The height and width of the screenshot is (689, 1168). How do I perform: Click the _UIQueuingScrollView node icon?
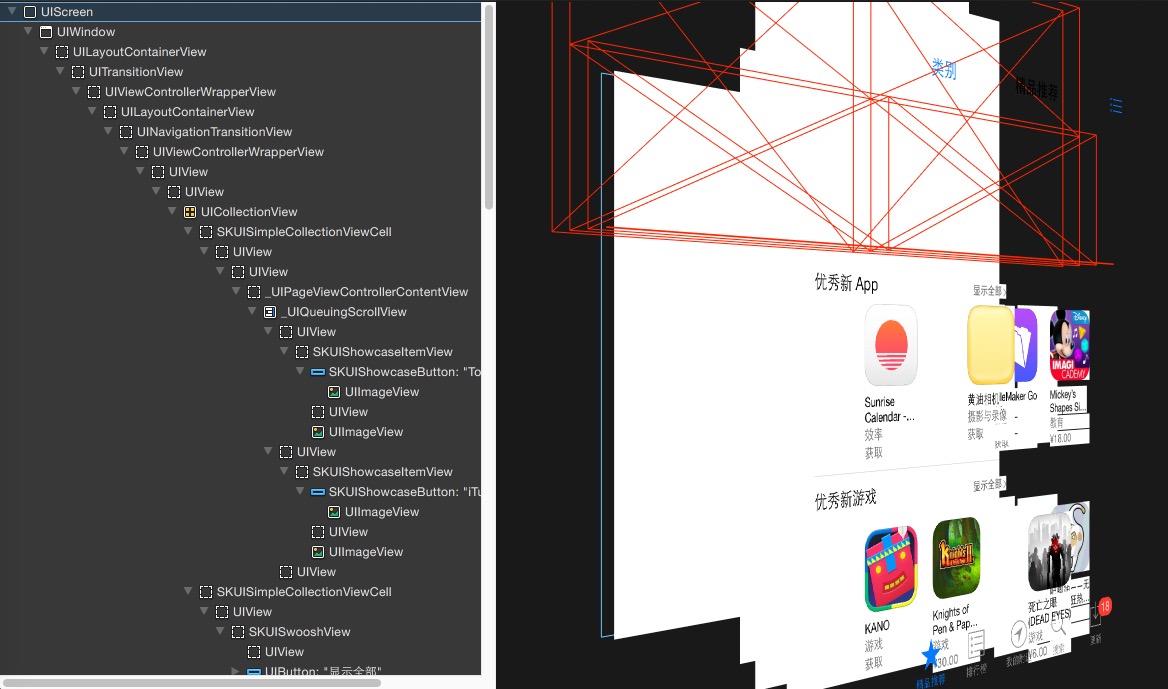[270, 312]
